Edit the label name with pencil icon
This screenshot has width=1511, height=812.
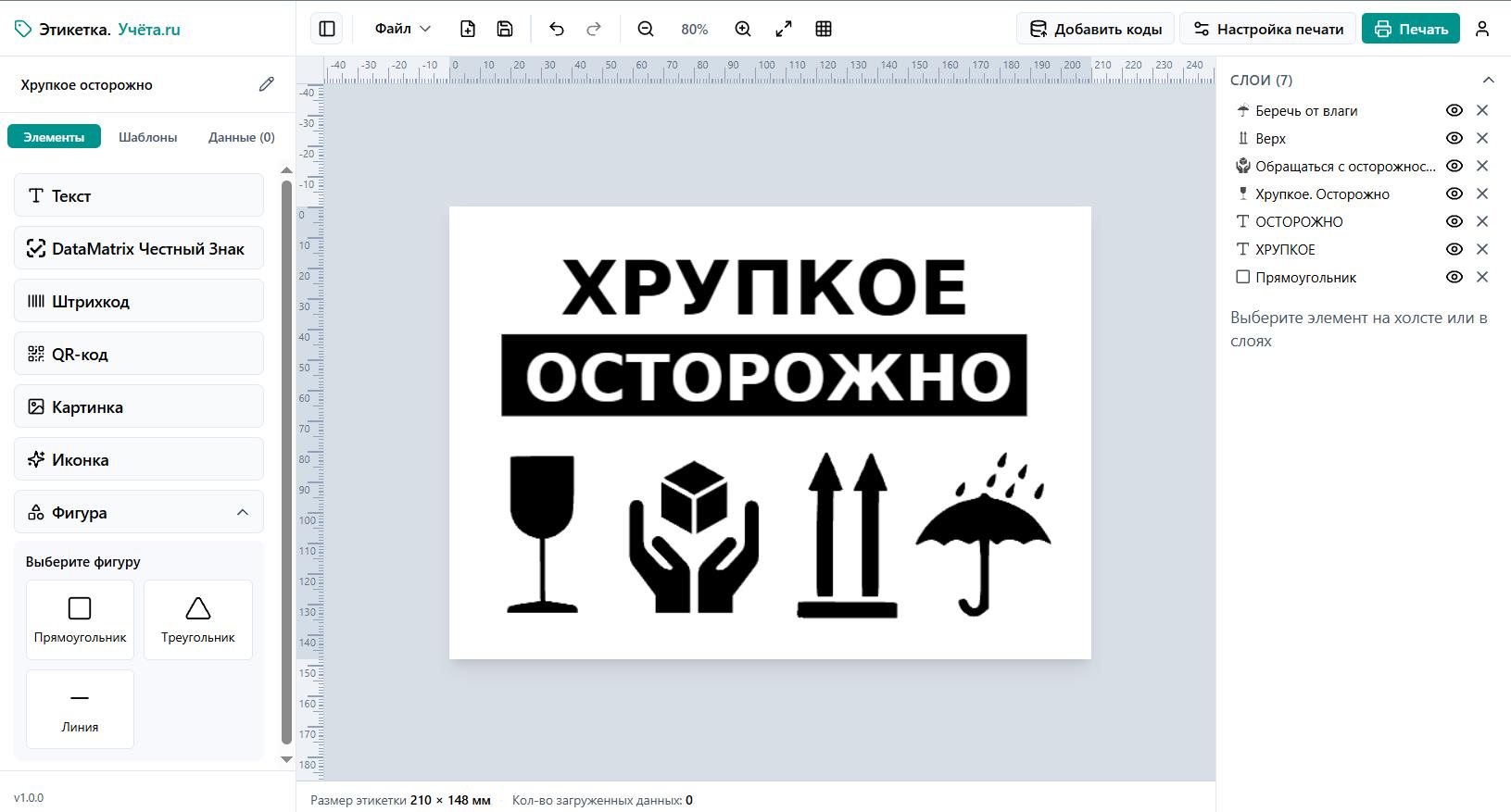267,84
